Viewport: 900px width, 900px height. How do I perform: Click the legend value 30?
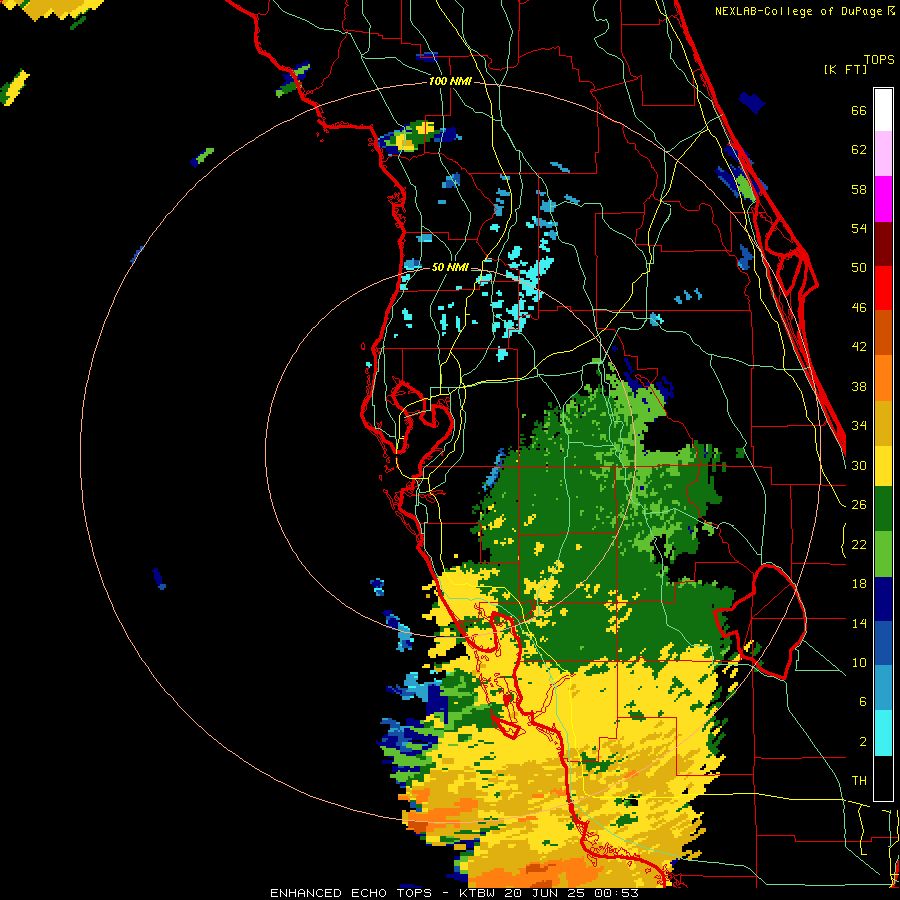(x=859, y=465)
